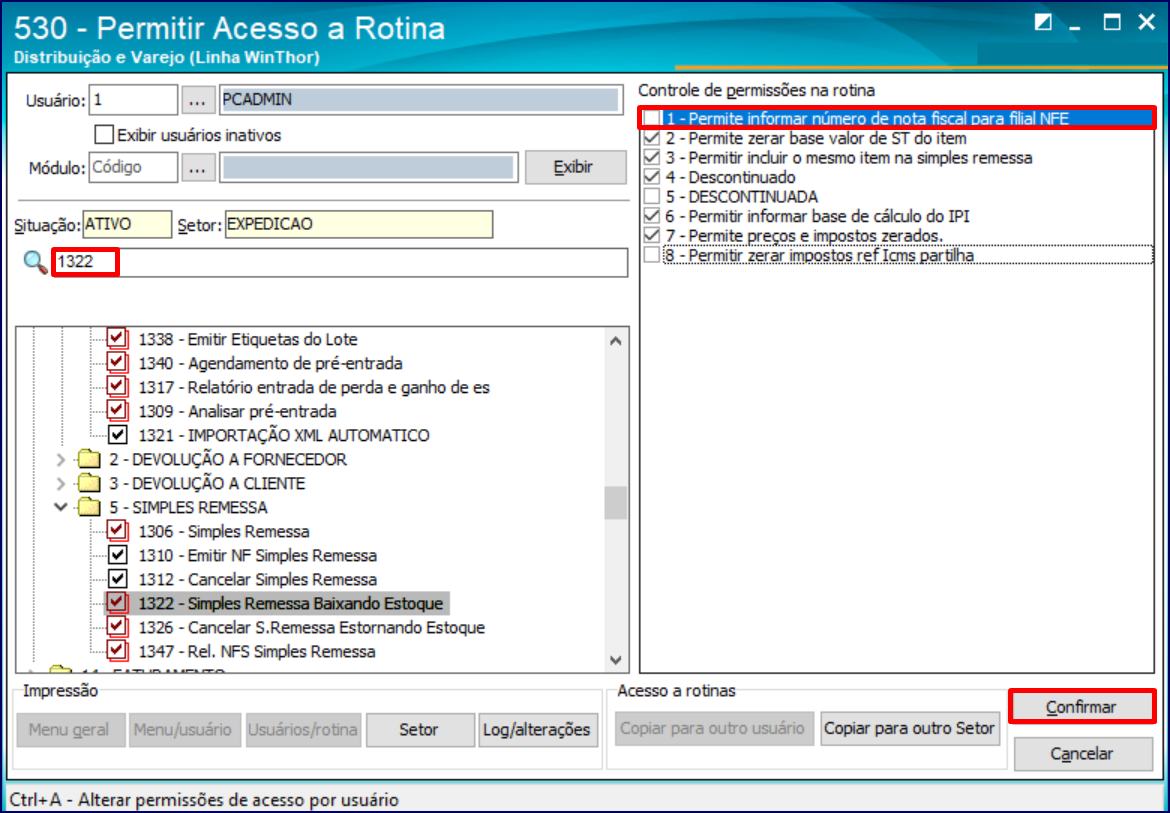Click the Confirmar button
Screen dimensions: 1170x813
1081,706
